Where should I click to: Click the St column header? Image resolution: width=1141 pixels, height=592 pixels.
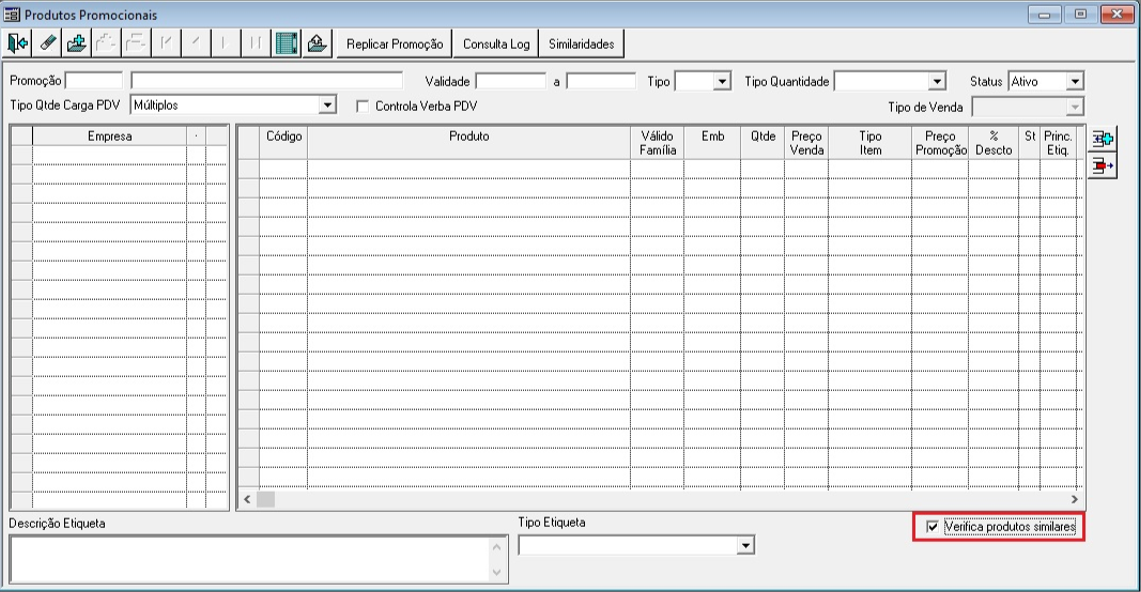(1029, 143)
